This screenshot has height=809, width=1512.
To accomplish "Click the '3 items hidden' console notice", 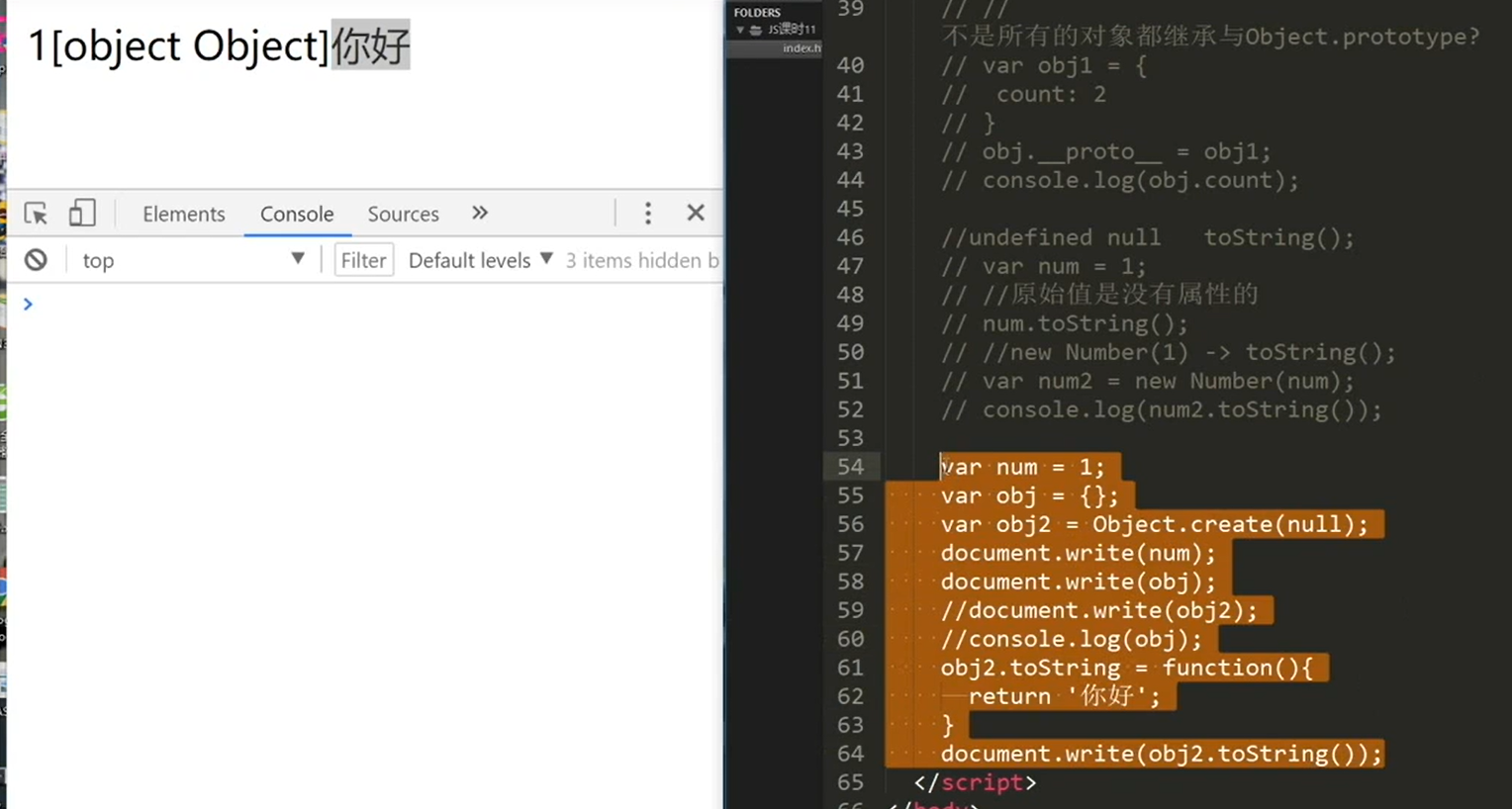I will pyautogui.click(x=642, y=260).
